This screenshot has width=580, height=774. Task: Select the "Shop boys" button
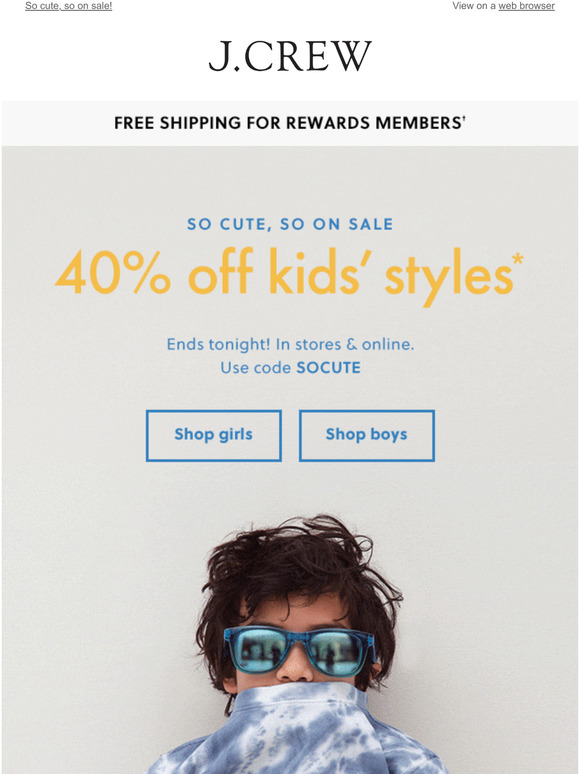pos(367,435)
